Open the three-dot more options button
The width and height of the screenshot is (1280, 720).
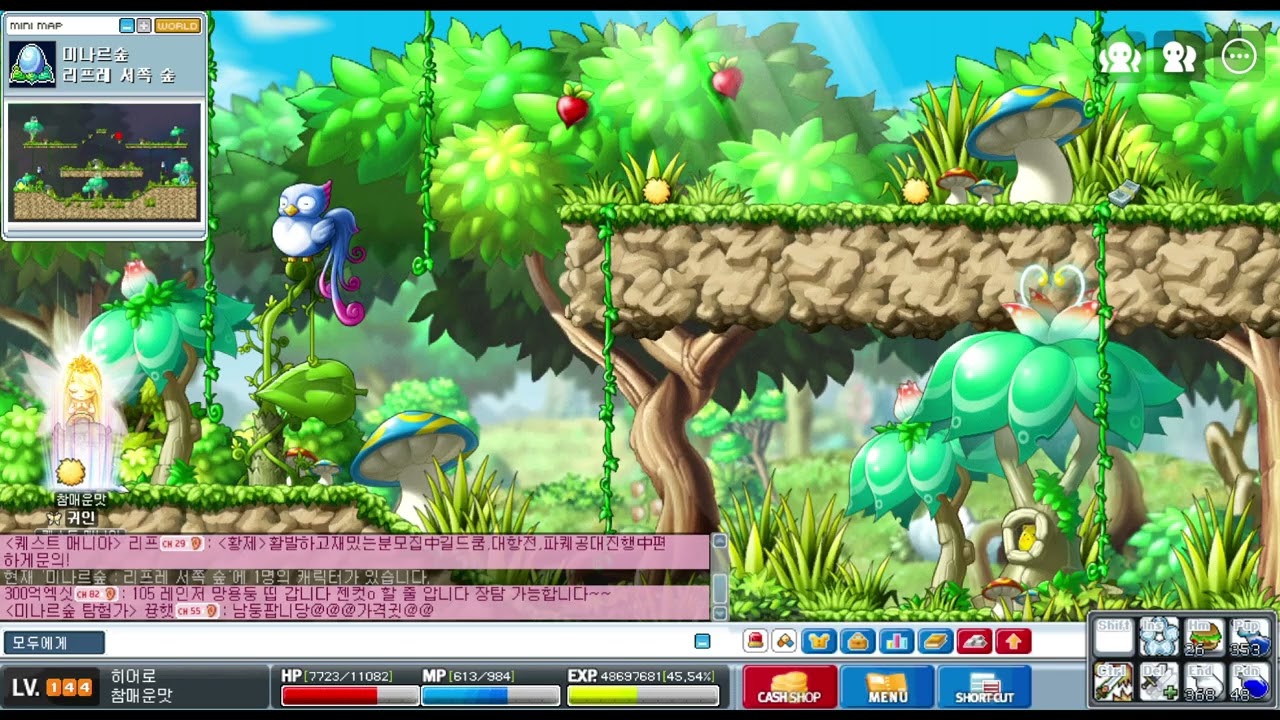pyautogui.click(x=1239, y=57)
